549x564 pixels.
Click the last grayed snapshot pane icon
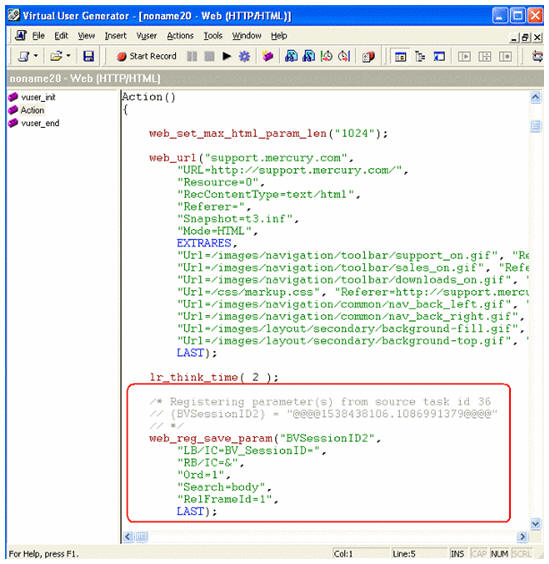505,56
